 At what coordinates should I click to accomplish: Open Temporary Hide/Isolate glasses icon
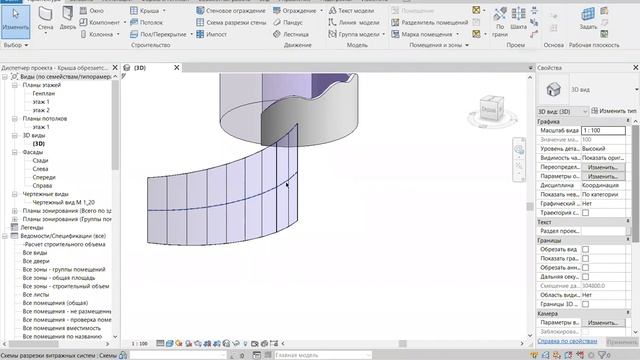[x=236, y=344]
